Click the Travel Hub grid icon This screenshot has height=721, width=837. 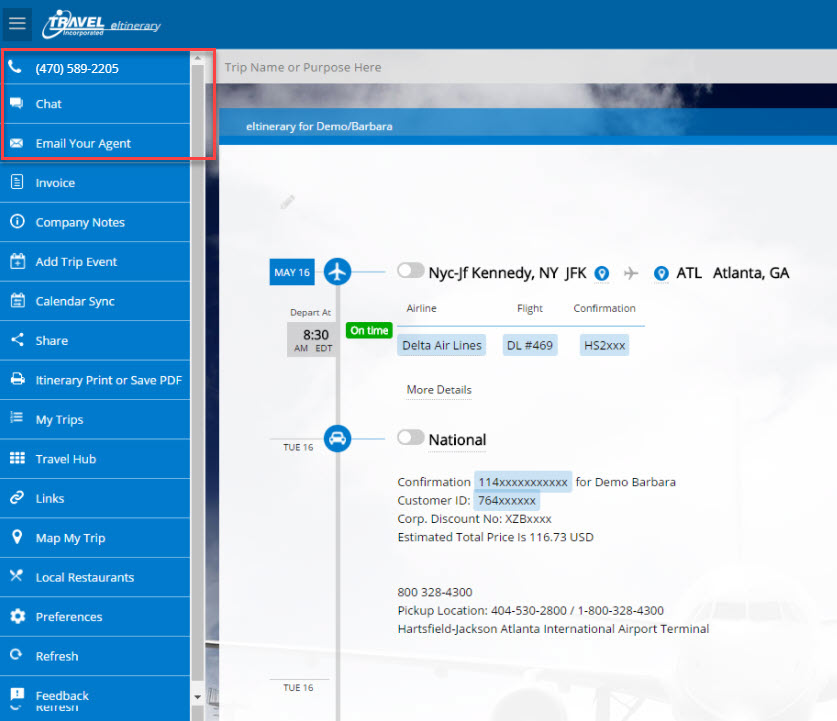[17, 458]
